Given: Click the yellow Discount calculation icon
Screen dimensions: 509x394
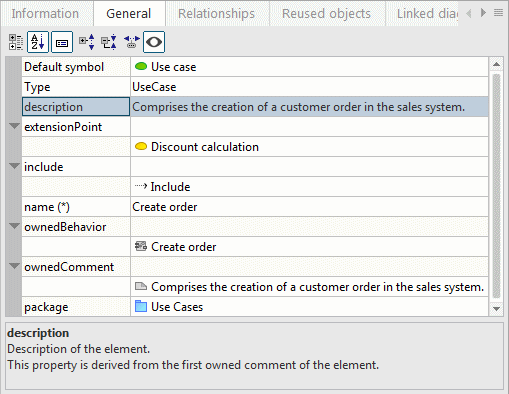Looking at the screenshot, I should pyautogui.click(x=141, y=147).
